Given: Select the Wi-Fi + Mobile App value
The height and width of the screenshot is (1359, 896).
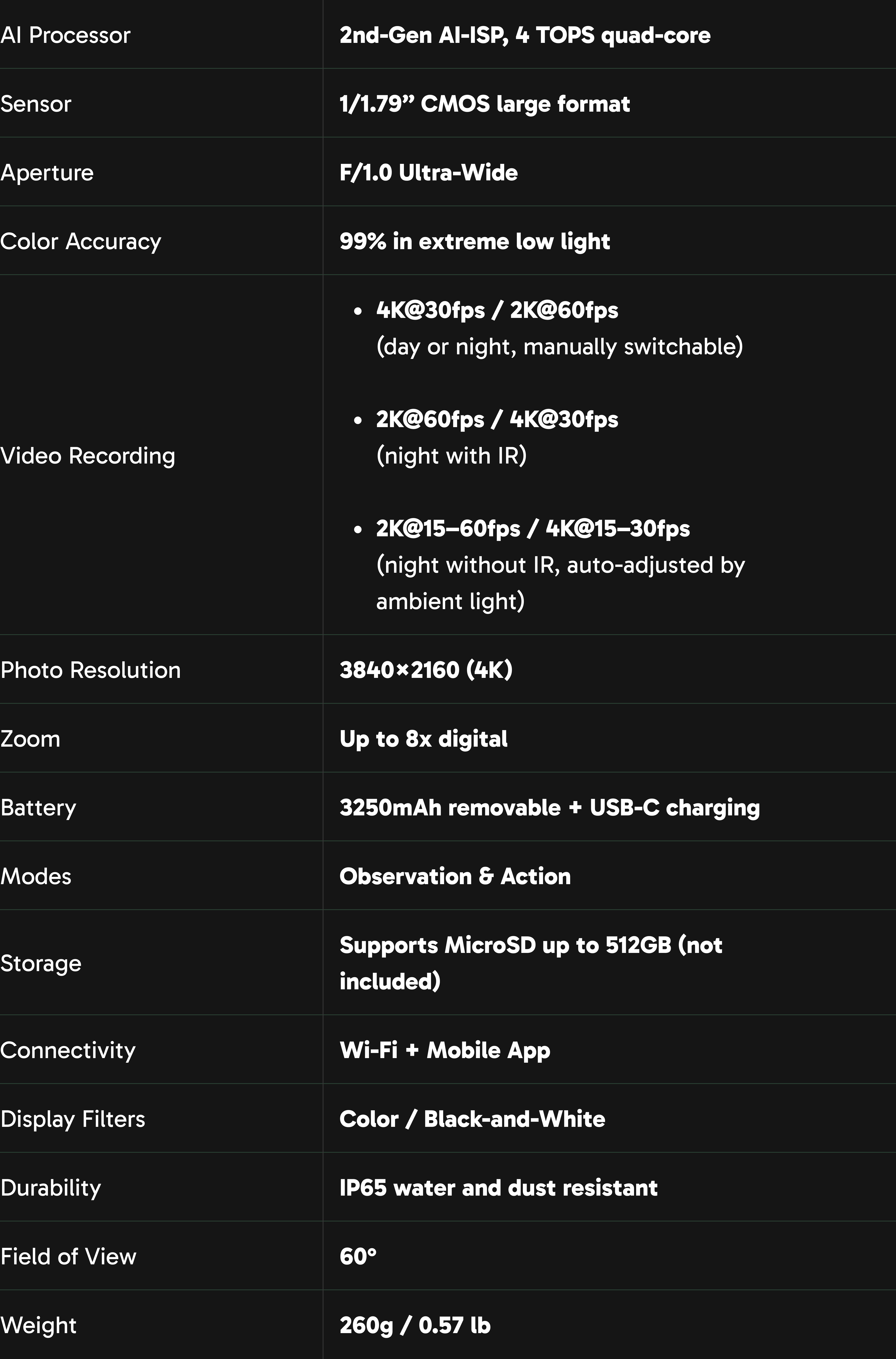Looking at the screenshot, I should (x=445, y=1050).
